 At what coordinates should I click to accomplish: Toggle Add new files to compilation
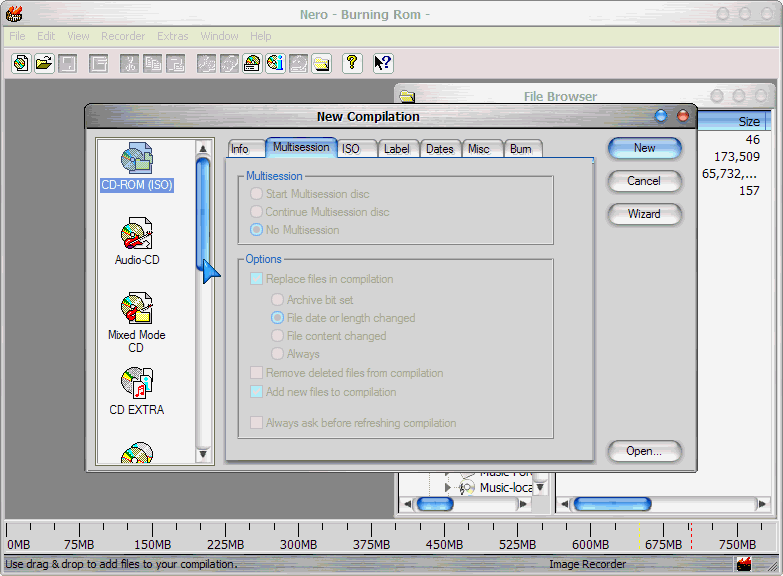(256, 392)
